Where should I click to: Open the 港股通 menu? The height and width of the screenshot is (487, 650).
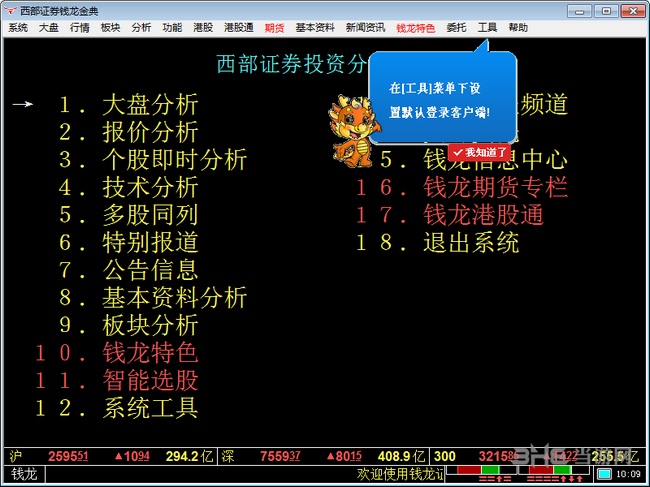point(239,28)
